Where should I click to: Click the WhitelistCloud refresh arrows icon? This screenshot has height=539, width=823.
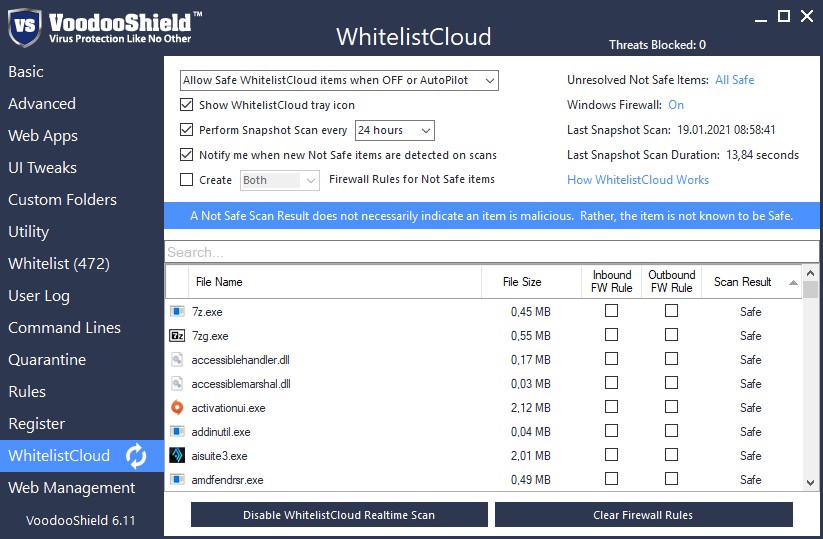point(136,456)
